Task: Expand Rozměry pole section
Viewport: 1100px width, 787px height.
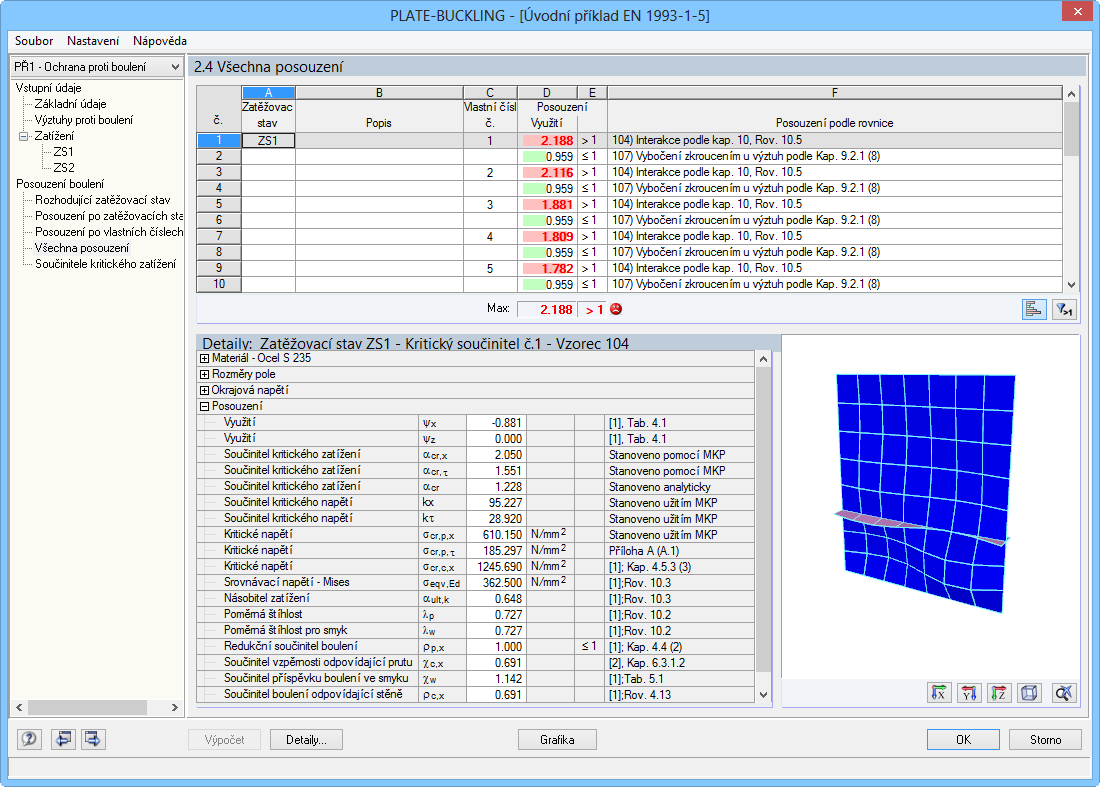Action: tap(204, 375)
